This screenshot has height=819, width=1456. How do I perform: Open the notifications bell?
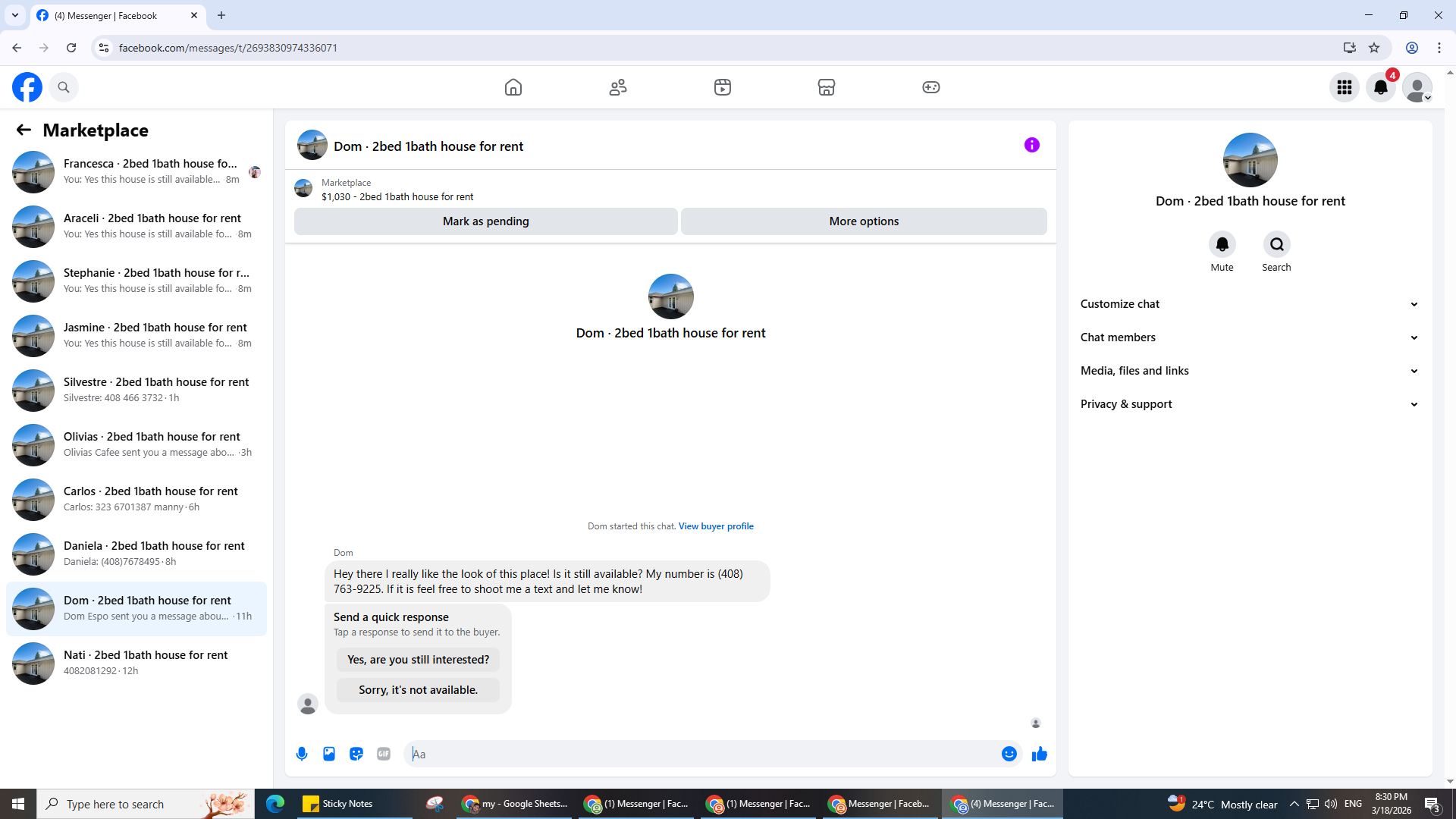[x=1381, y=87]
